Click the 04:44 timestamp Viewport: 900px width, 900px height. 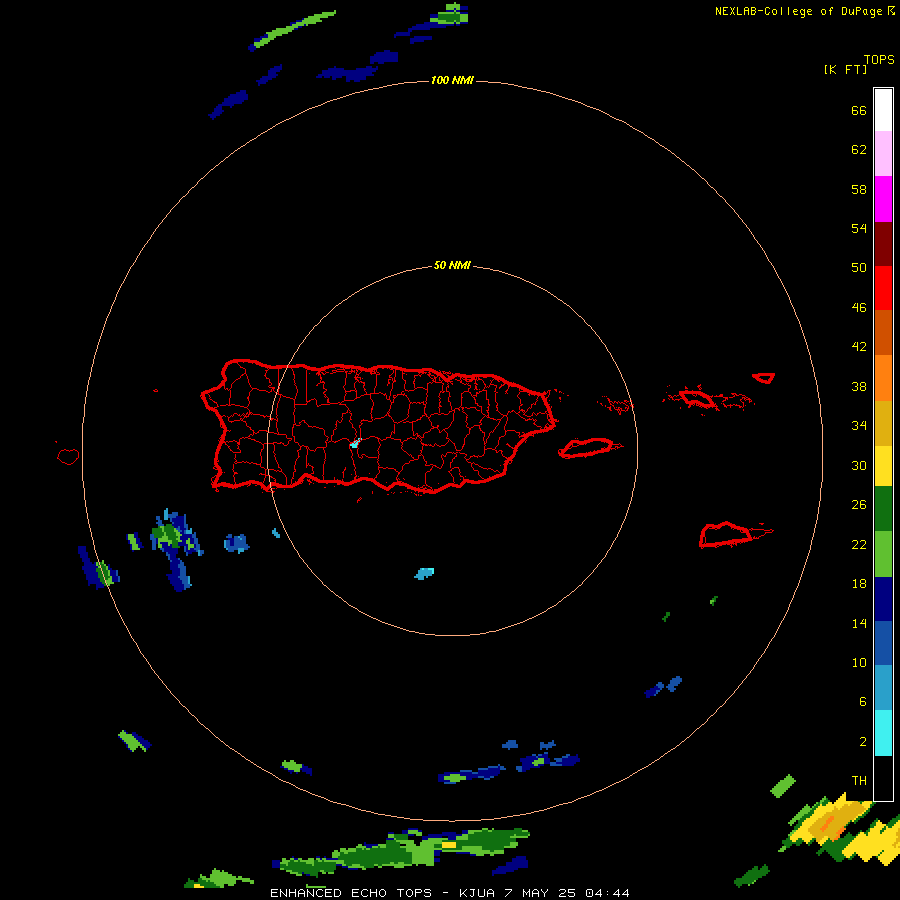click(x=607, y=893)
